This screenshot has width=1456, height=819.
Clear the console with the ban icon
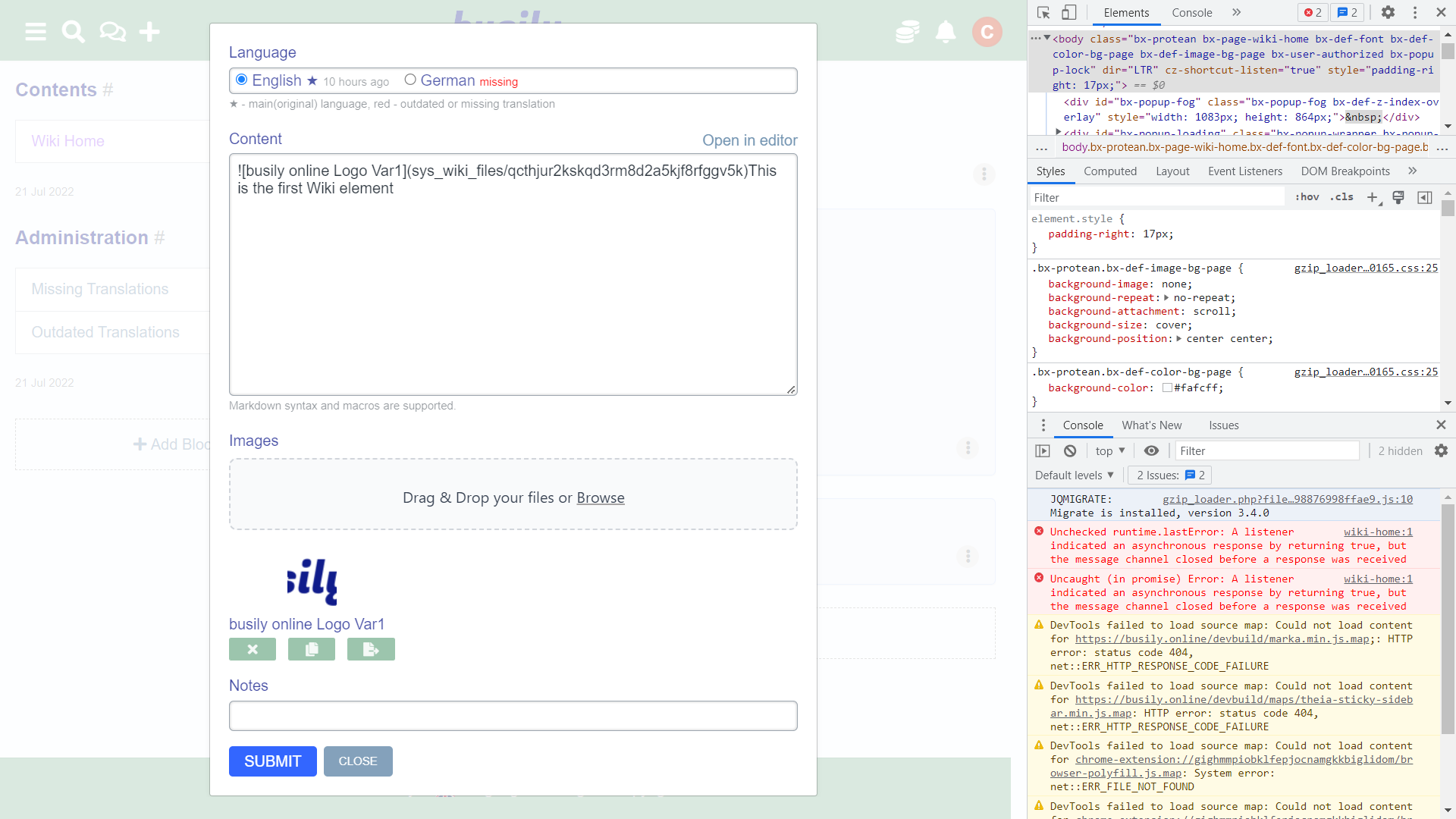1070,451
